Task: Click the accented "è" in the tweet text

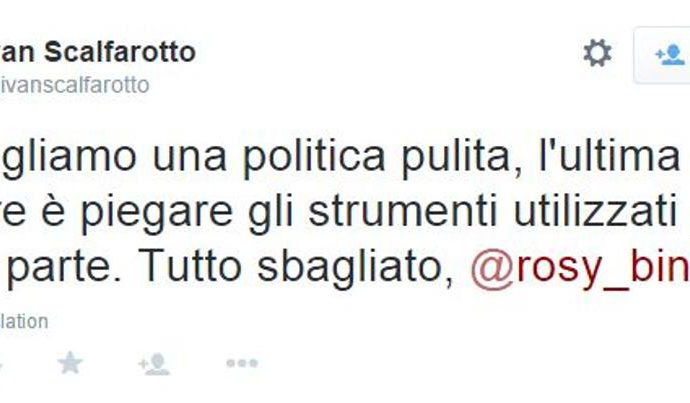Action: click(54, 211)
